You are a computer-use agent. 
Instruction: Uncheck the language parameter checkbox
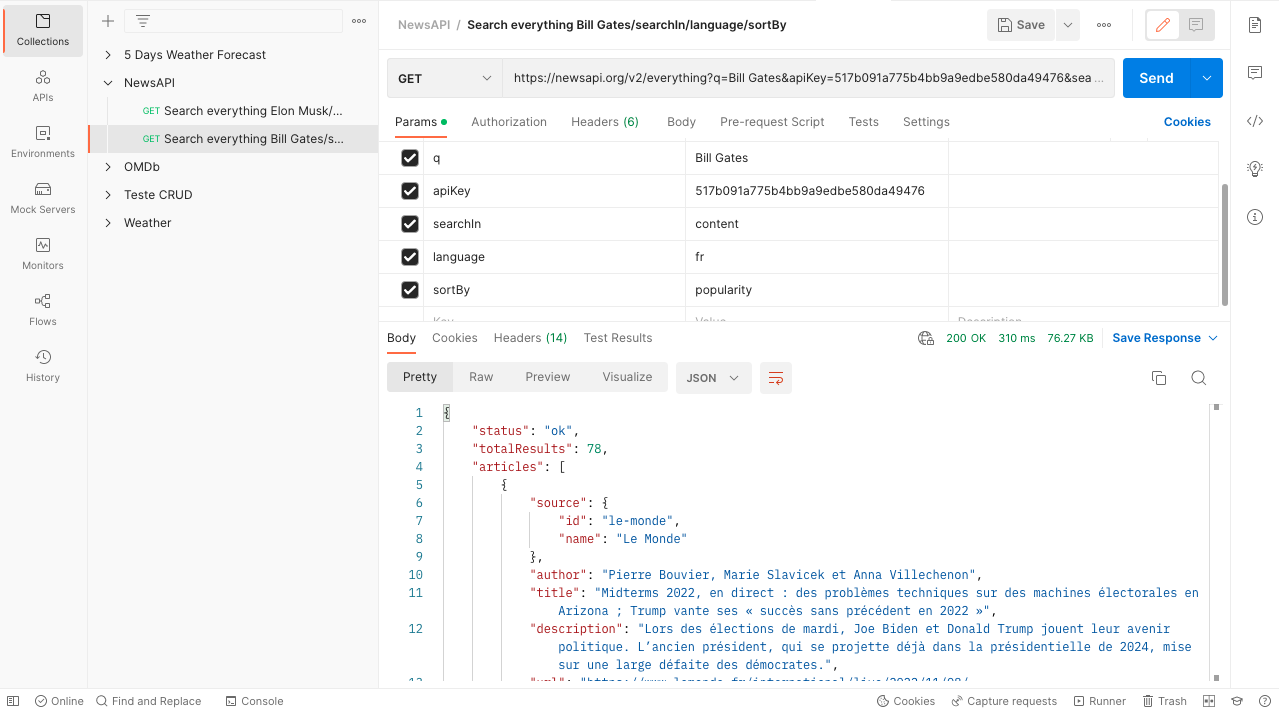point(409,256)
